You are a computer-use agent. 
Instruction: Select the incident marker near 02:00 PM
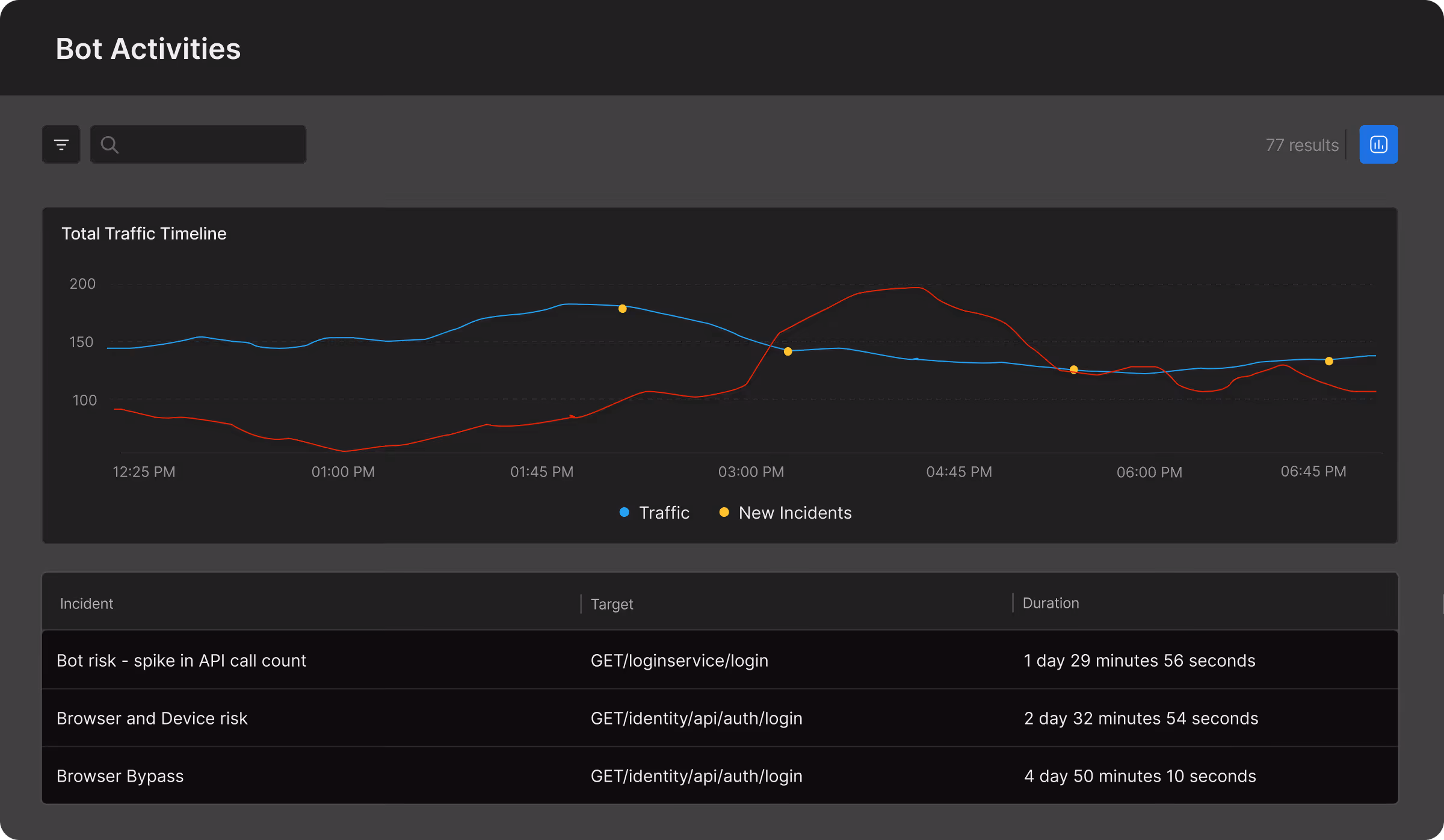[x=623, y=308]
